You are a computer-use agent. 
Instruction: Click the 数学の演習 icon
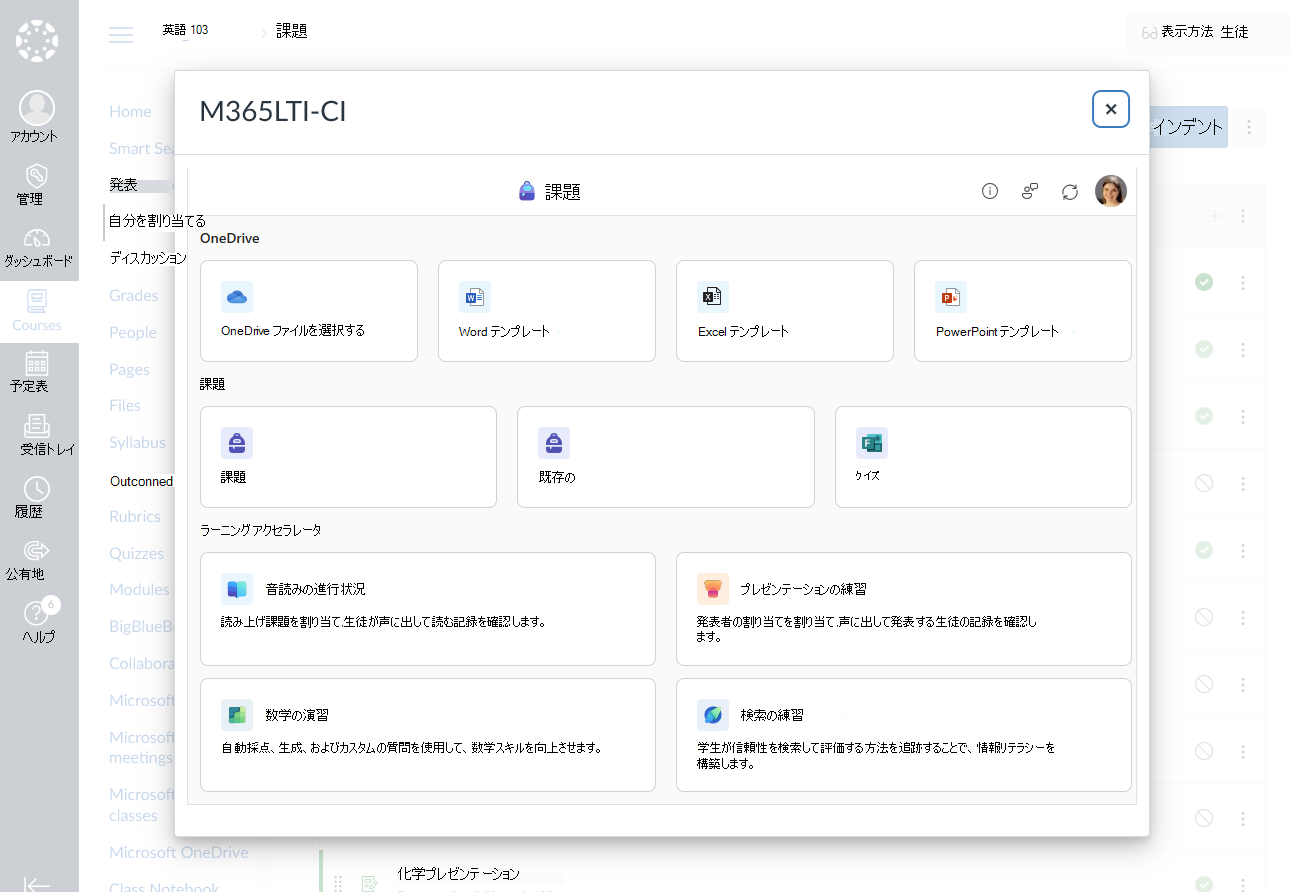tap(237, 715)
